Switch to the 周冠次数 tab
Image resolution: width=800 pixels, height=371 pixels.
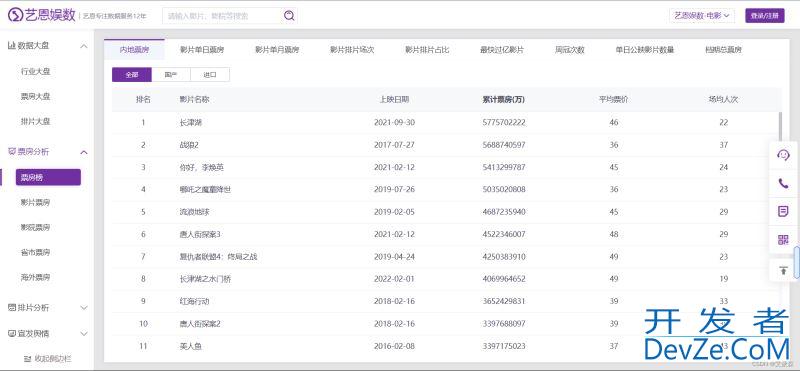570,50
